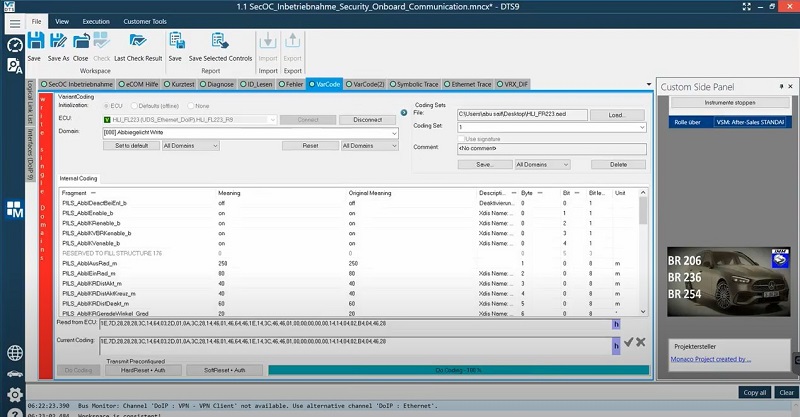Image resolution: width=800 pixels, height=417 pixels.
Task: Open the Monaco Project created by link
Action: 712,358
